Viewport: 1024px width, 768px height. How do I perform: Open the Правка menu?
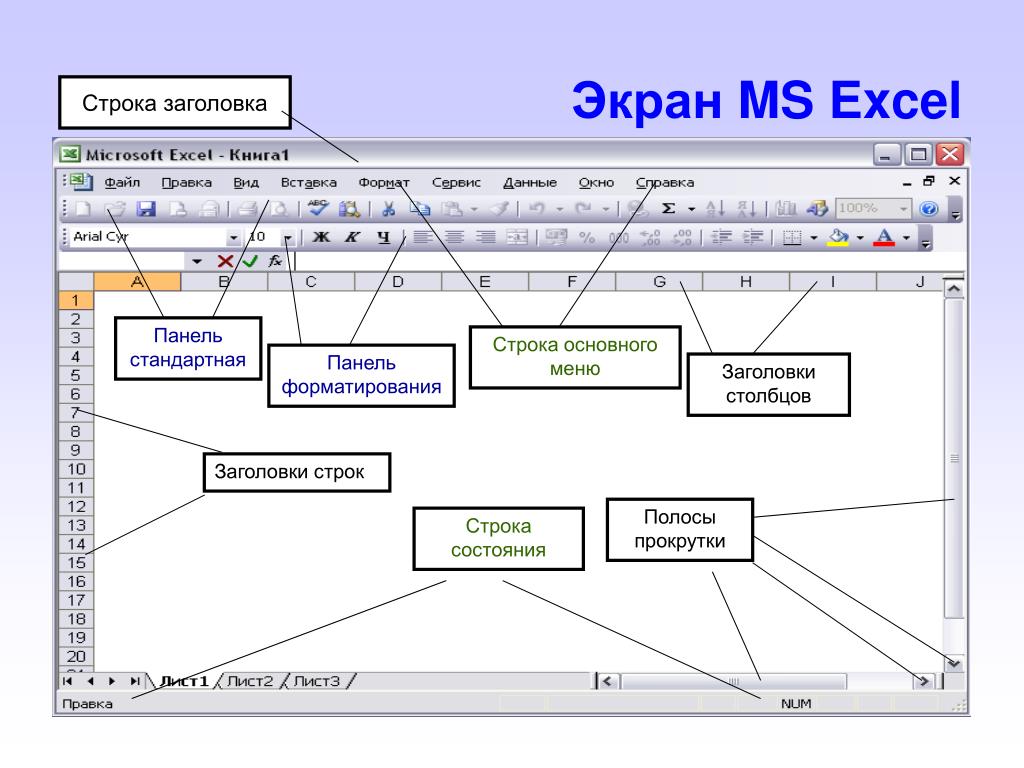pos(187,182)
